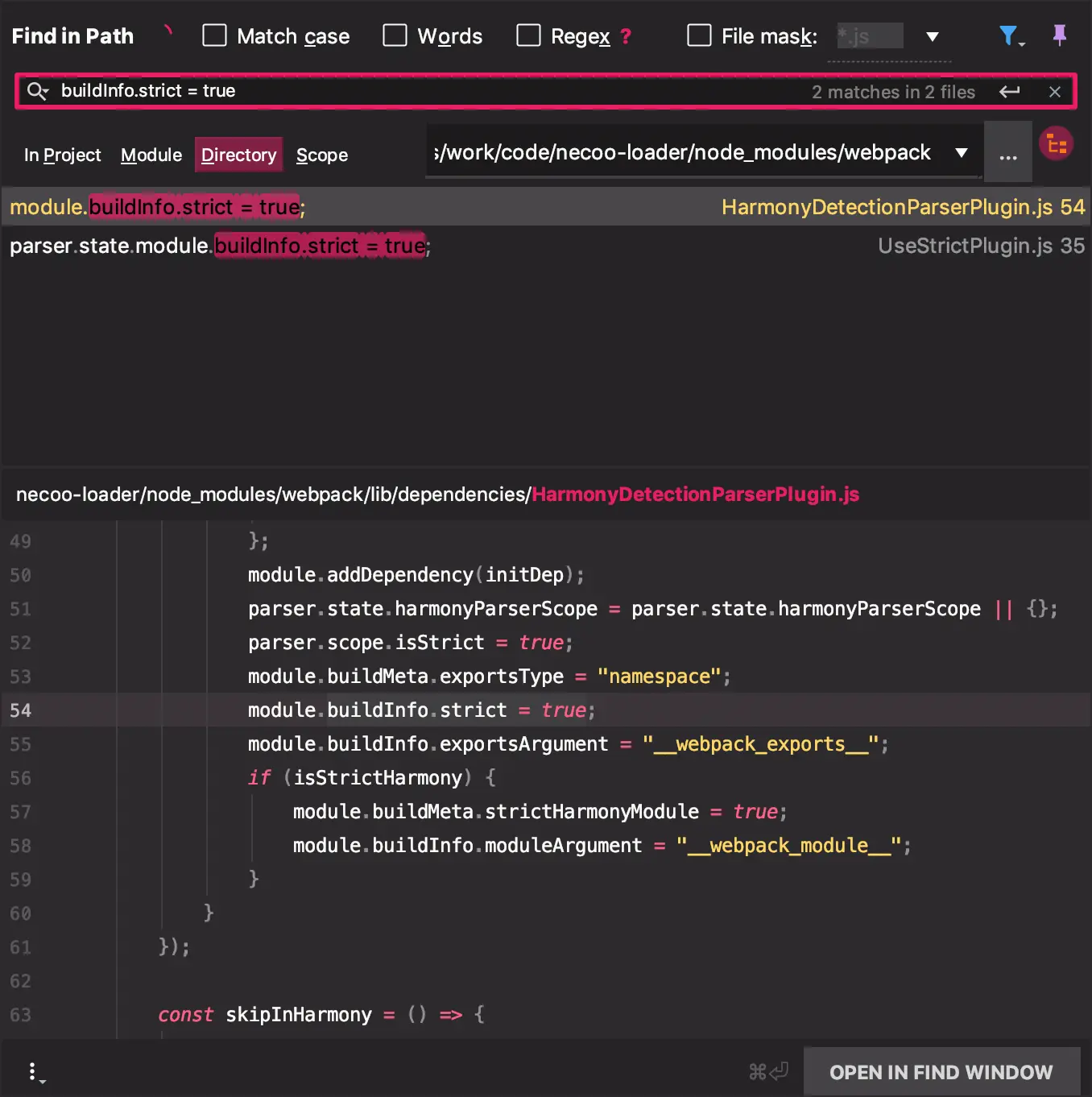1092x1097 pixels.
Task: Enable the File mask checkbox
Action: (x=699, y=35)
